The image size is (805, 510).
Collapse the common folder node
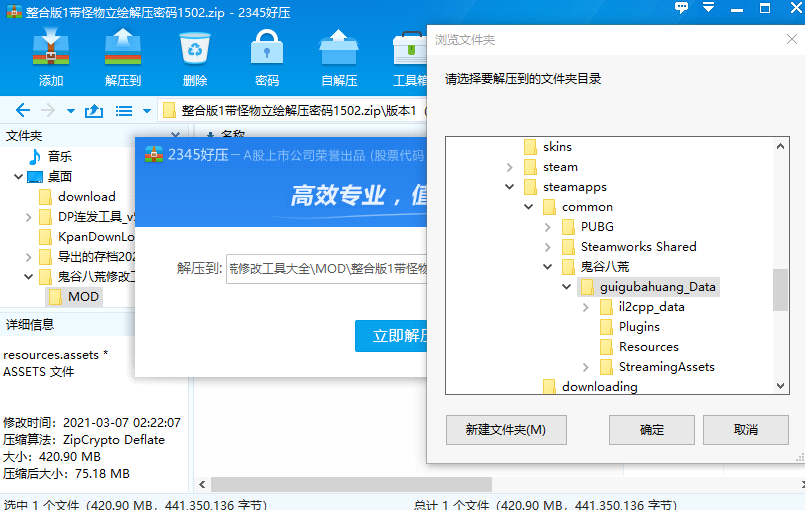528,207
